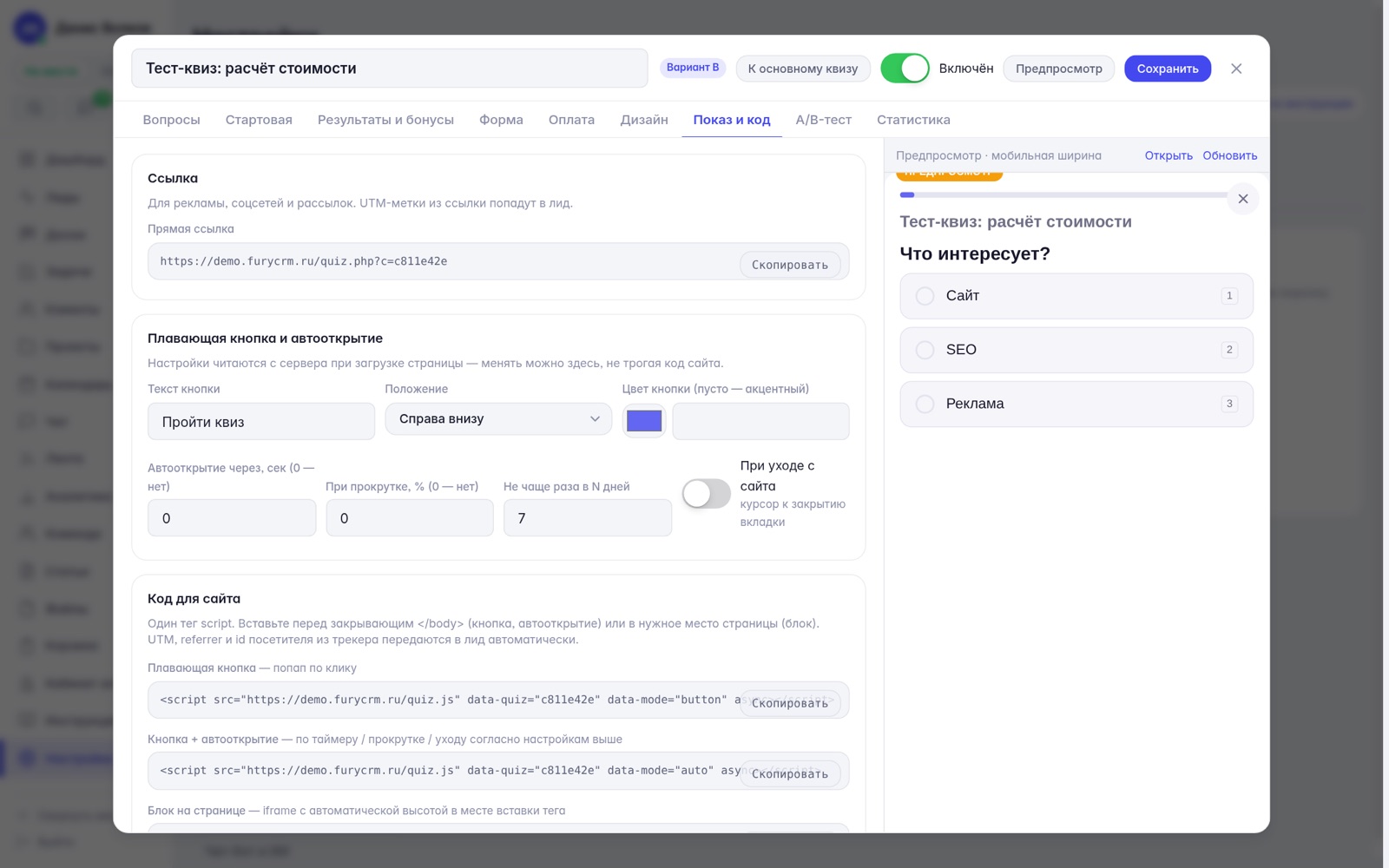Go back via К основному квизу
Image resolution: width=1389 pixels, height=868 pixels.
(803, 69)
